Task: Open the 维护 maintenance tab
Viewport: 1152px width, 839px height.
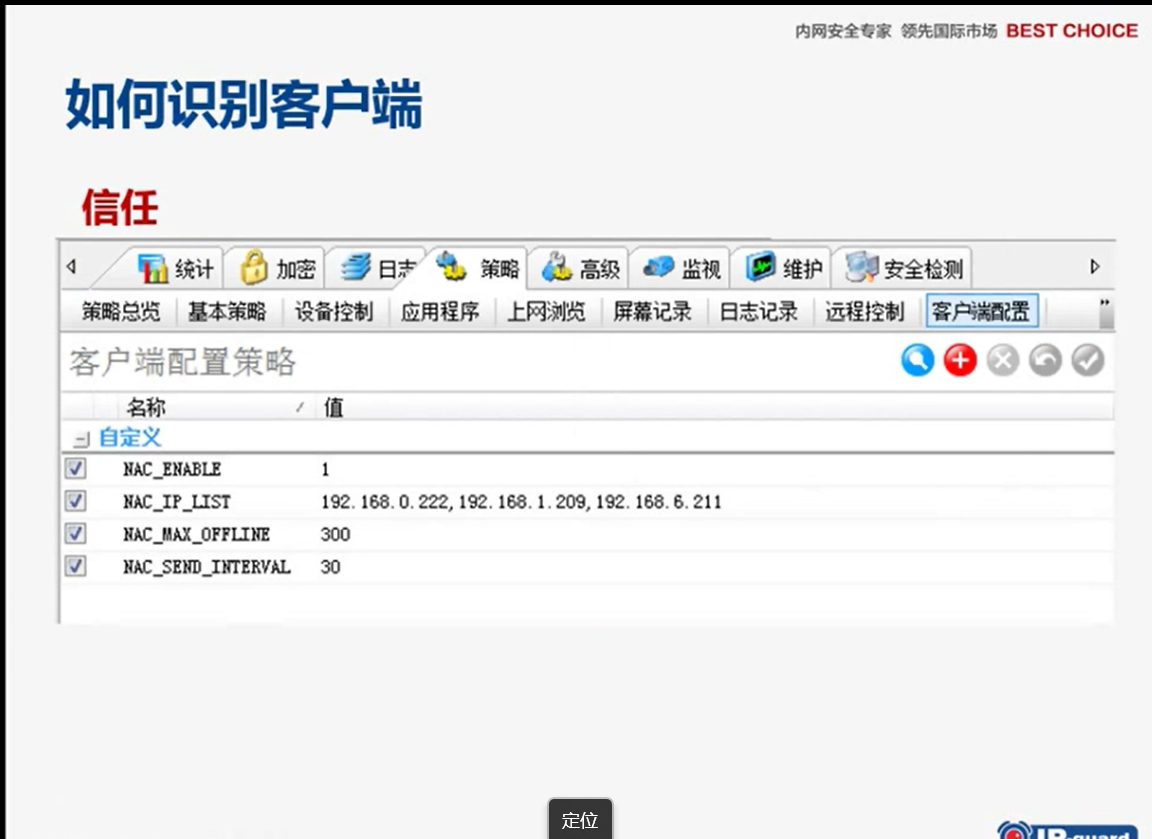Action: coord(785,268)
